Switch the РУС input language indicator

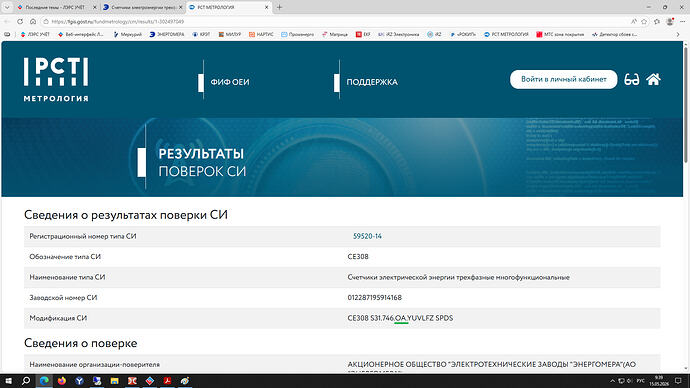641,381
